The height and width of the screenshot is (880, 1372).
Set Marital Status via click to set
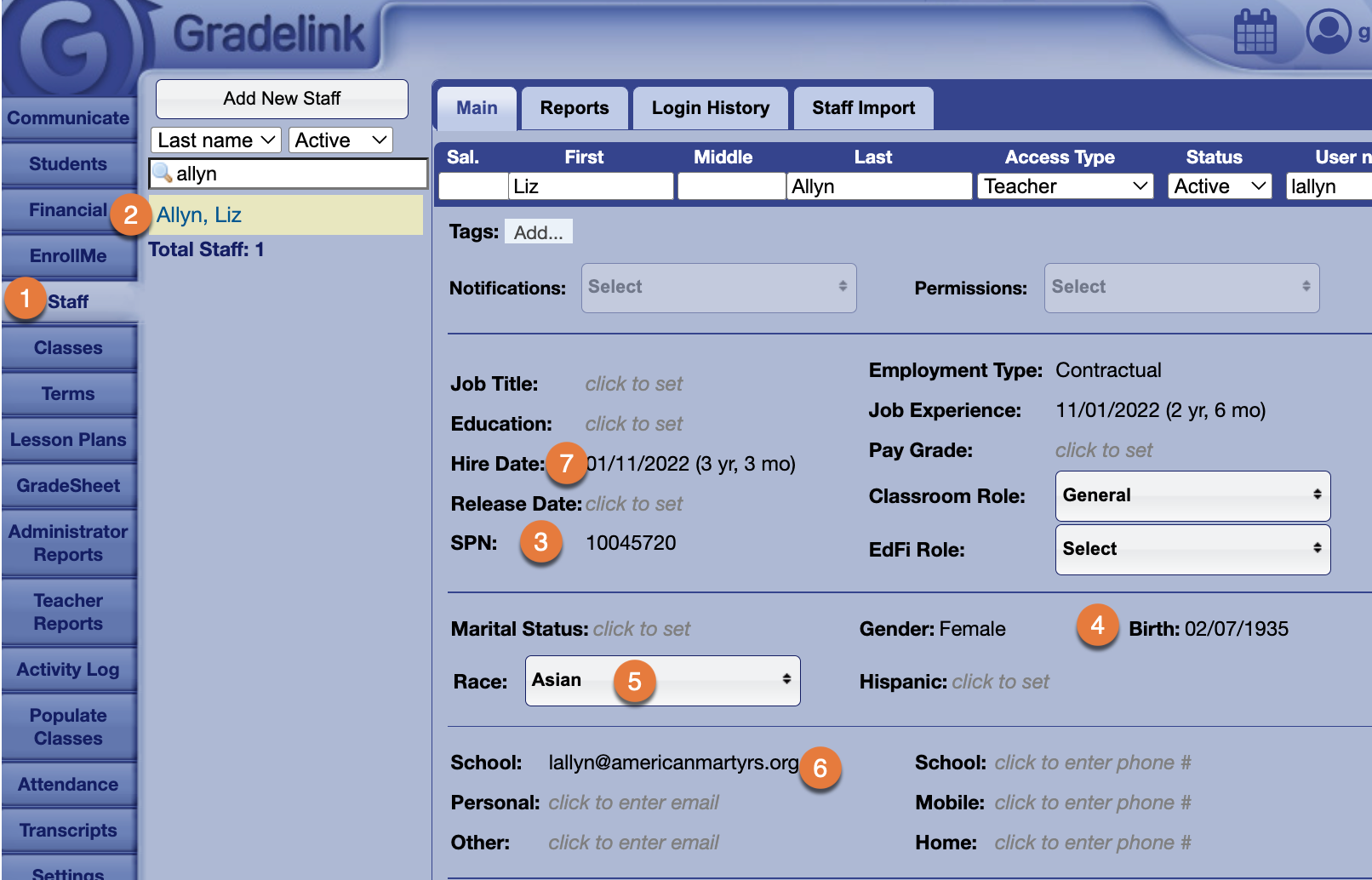pos(642,629)
